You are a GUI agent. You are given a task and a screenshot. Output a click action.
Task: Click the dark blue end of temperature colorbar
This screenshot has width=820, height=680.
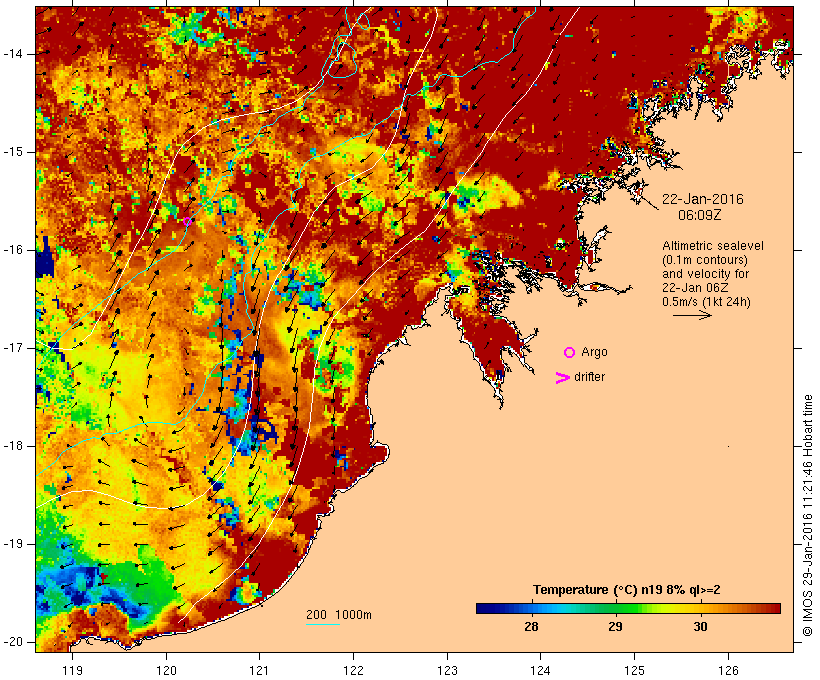click(484, 608)
